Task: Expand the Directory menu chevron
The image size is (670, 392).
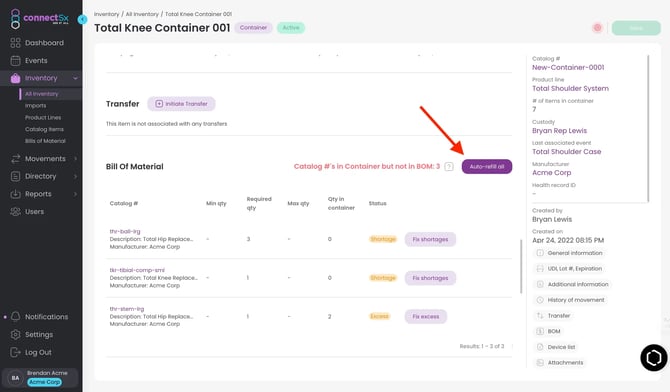Action: 75,176
